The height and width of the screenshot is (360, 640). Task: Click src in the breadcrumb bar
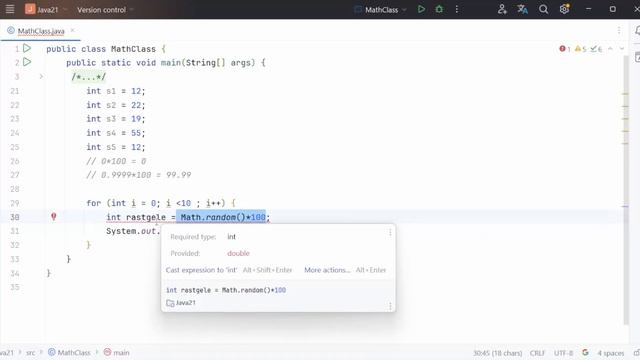click(x=31, y=353)
